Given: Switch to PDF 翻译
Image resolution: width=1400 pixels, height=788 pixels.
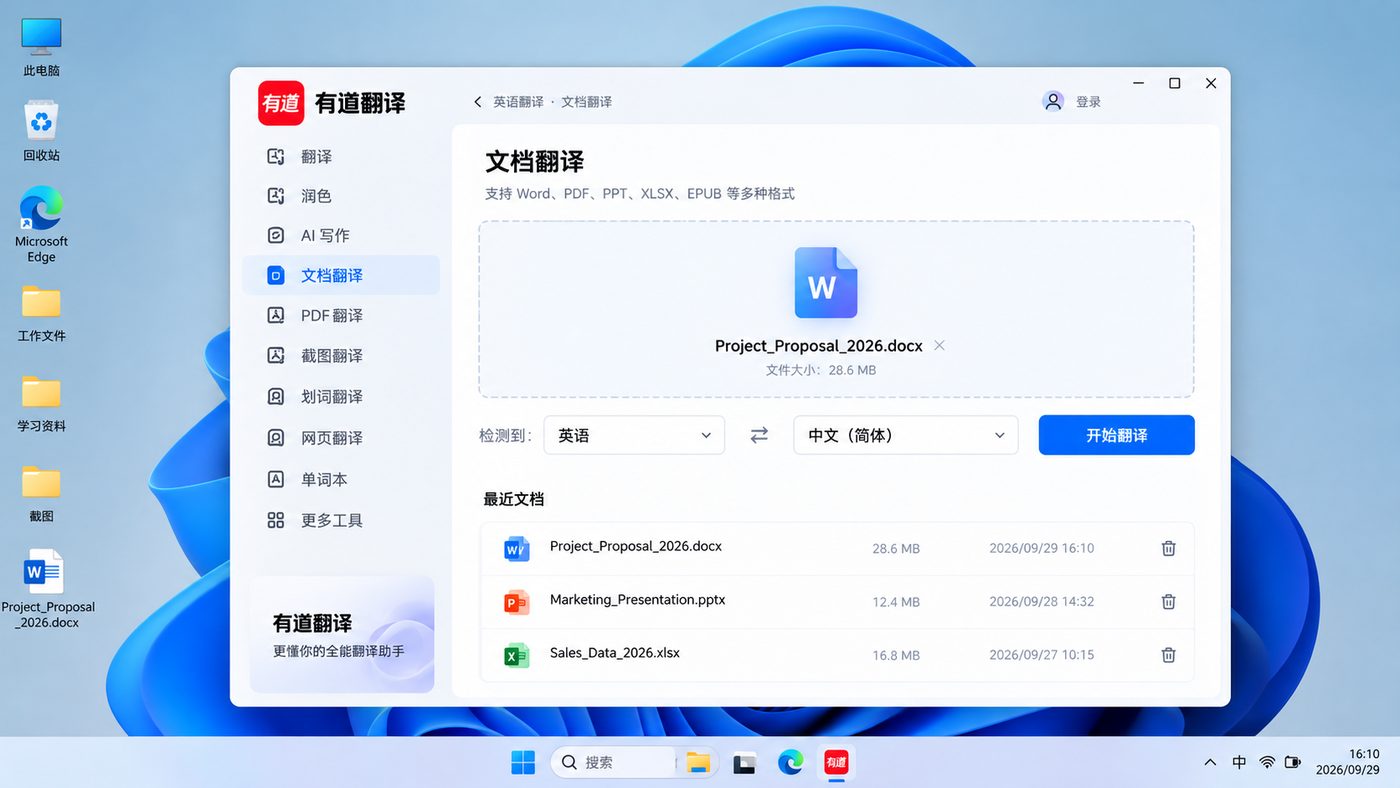Looking at the screenshot, I should tap(340, 316).
